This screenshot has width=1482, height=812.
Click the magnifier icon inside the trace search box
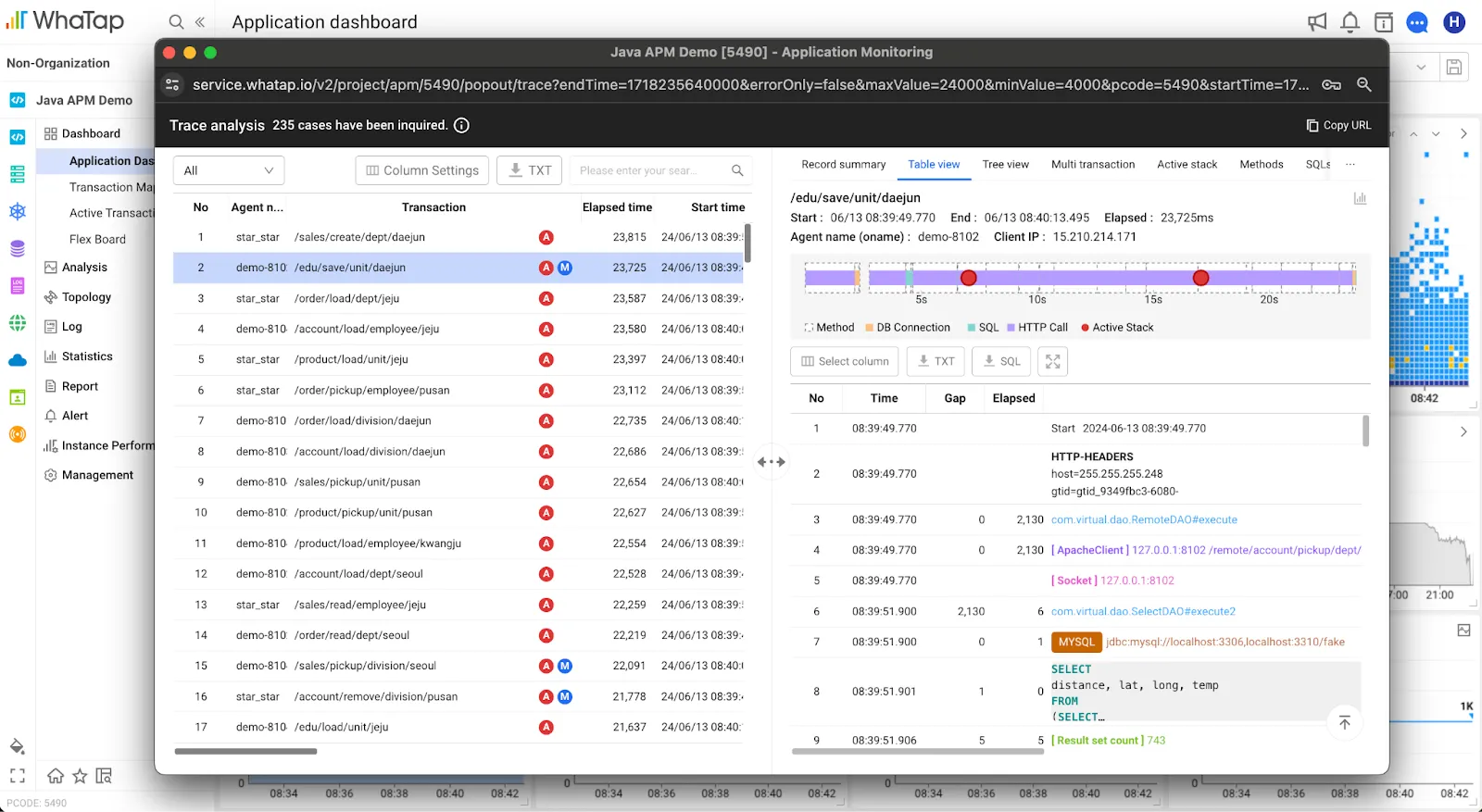tap(737, 170)
